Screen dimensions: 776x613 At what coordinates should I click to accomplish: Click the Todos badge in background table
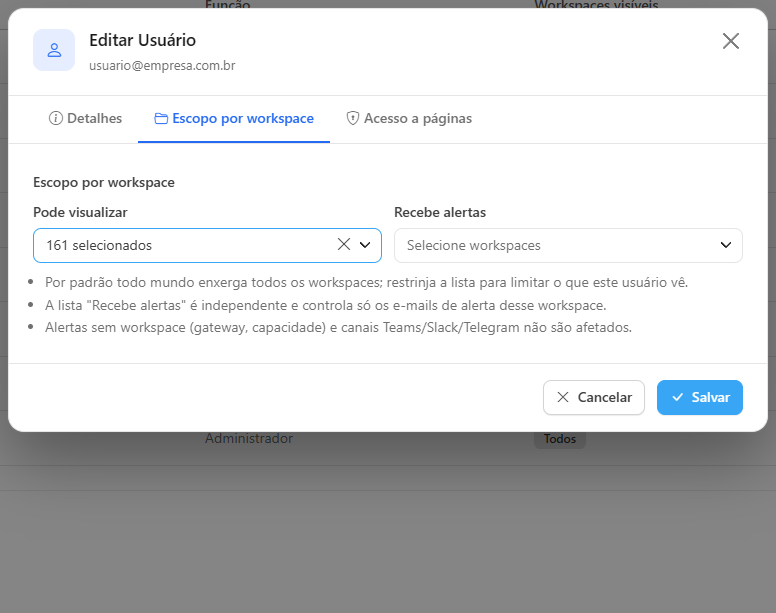click(x=560, y=439)
